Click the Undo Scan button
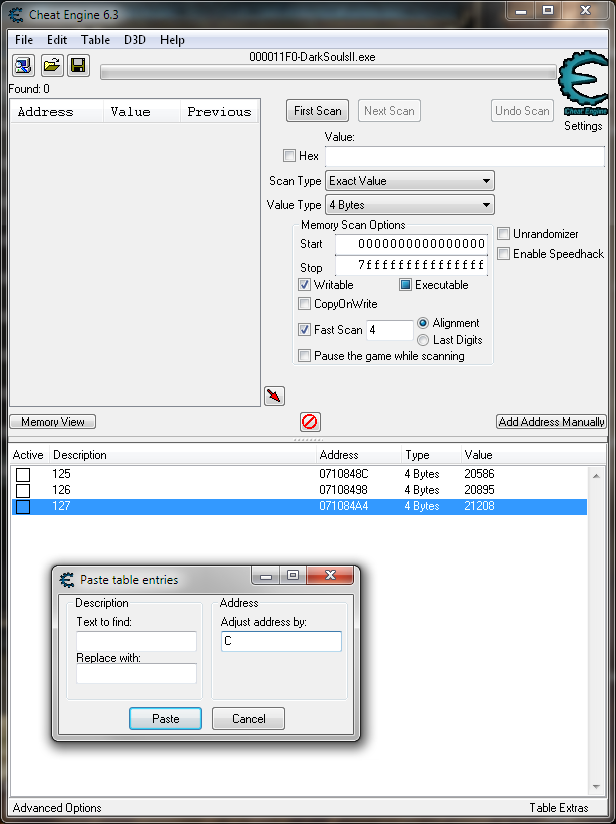Image resolution: width=616 pixels, height=824 pixels. click(x=522, y=111)
